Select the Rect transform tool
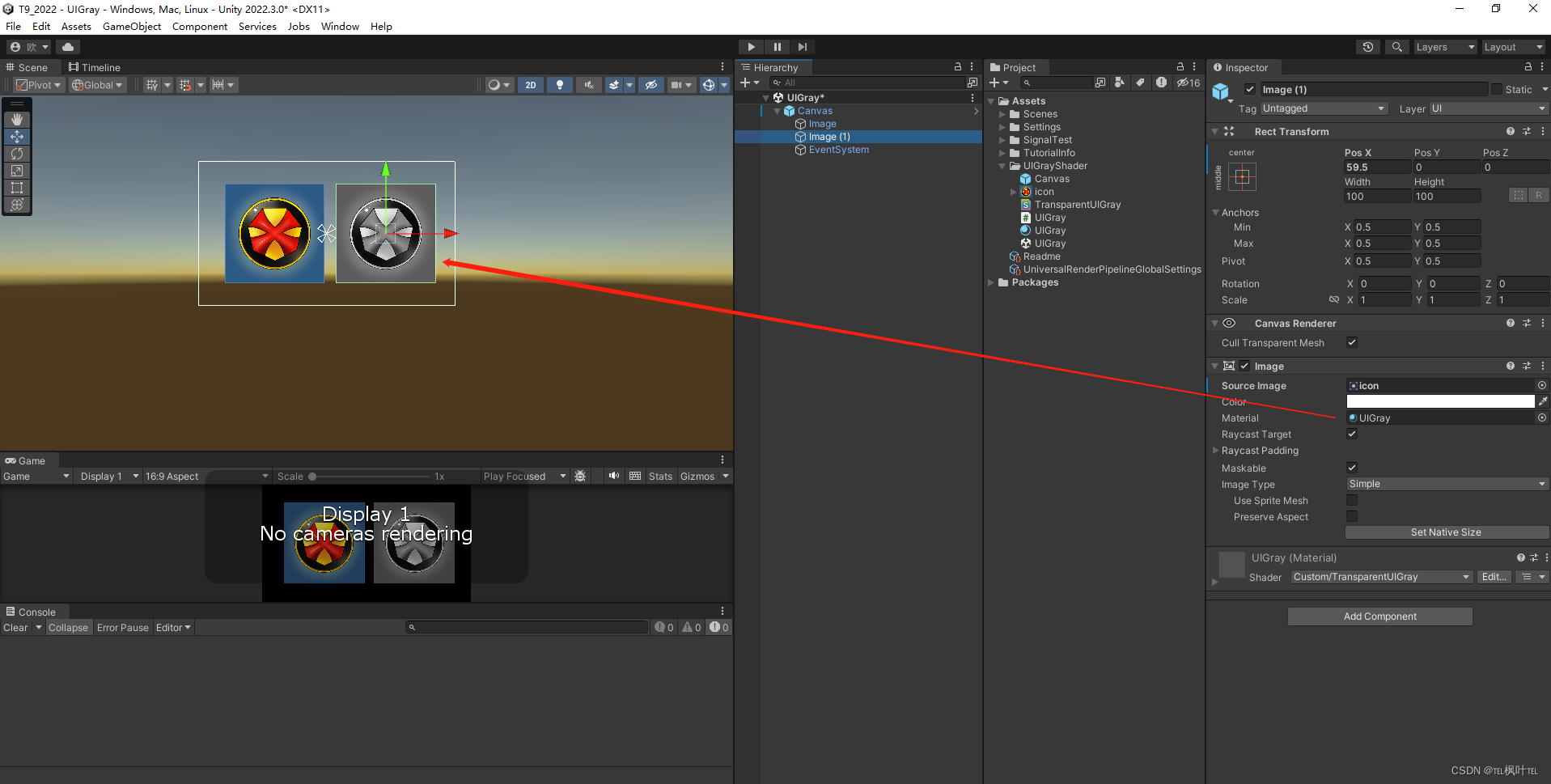1551x784 pixels. [17, 188]
